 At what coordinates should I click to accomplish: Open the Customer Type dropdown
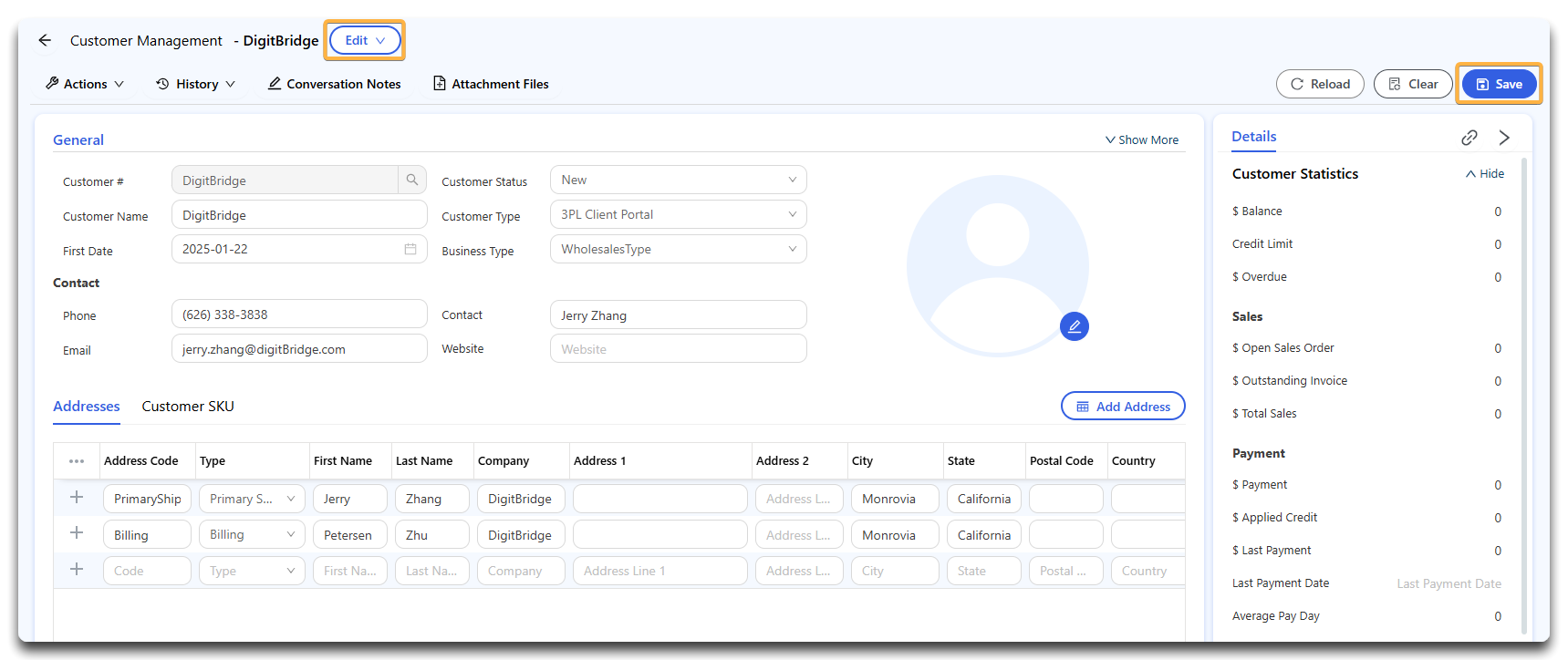point(679,214)
